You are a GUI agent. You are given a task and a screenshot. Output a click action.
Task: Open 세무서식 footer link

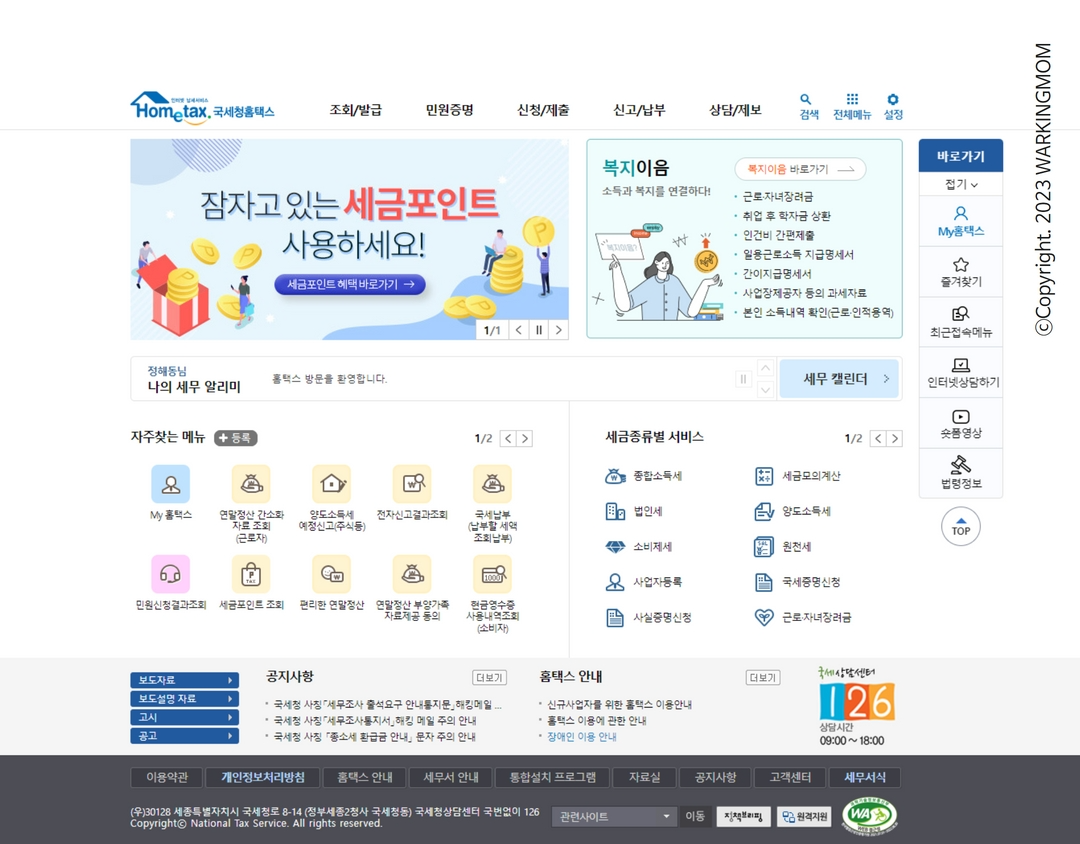(x=865, y=777)
